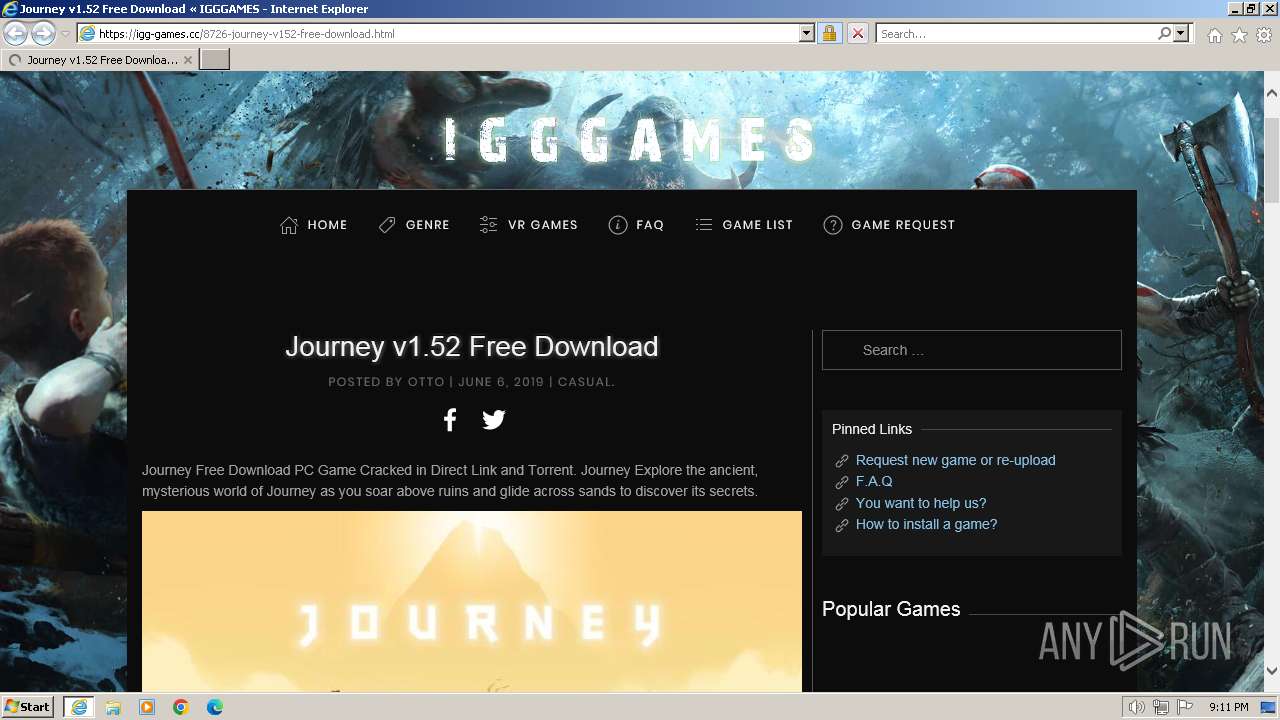Click the Popular Games heading
Screen dimensions: 1280x720
891,609
